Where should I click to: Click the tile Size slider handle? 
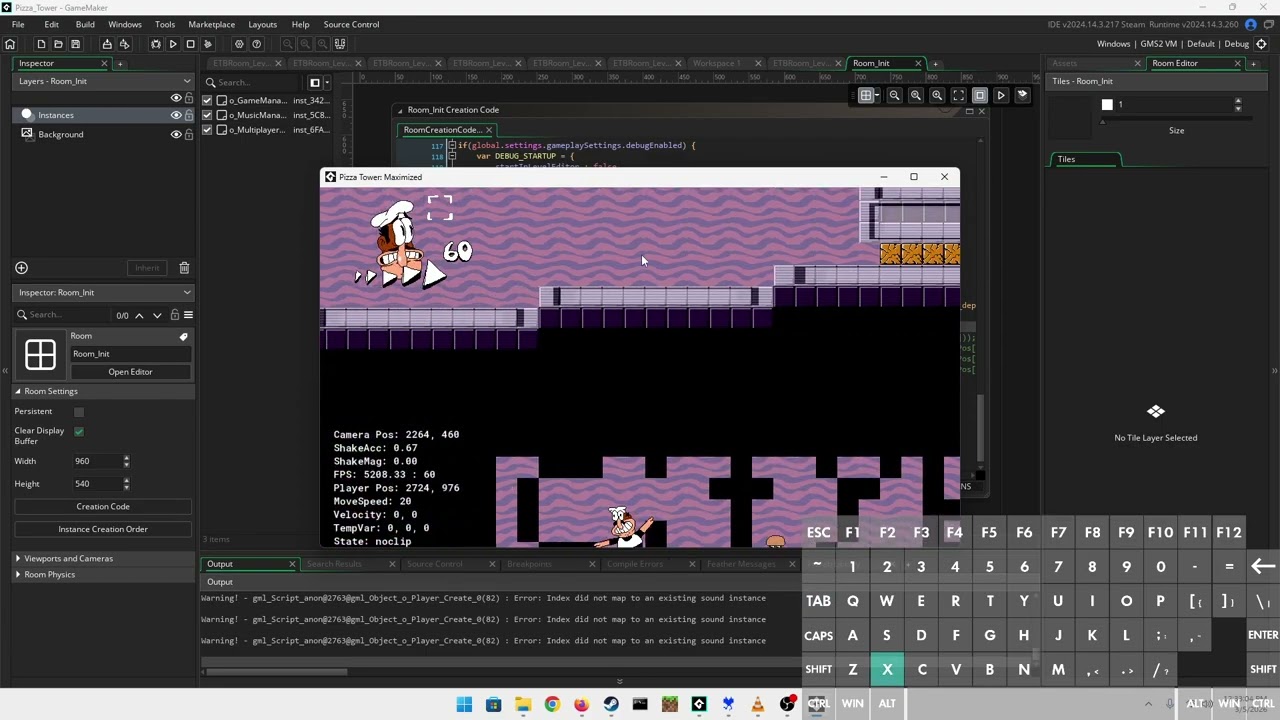coord(1103,122)
